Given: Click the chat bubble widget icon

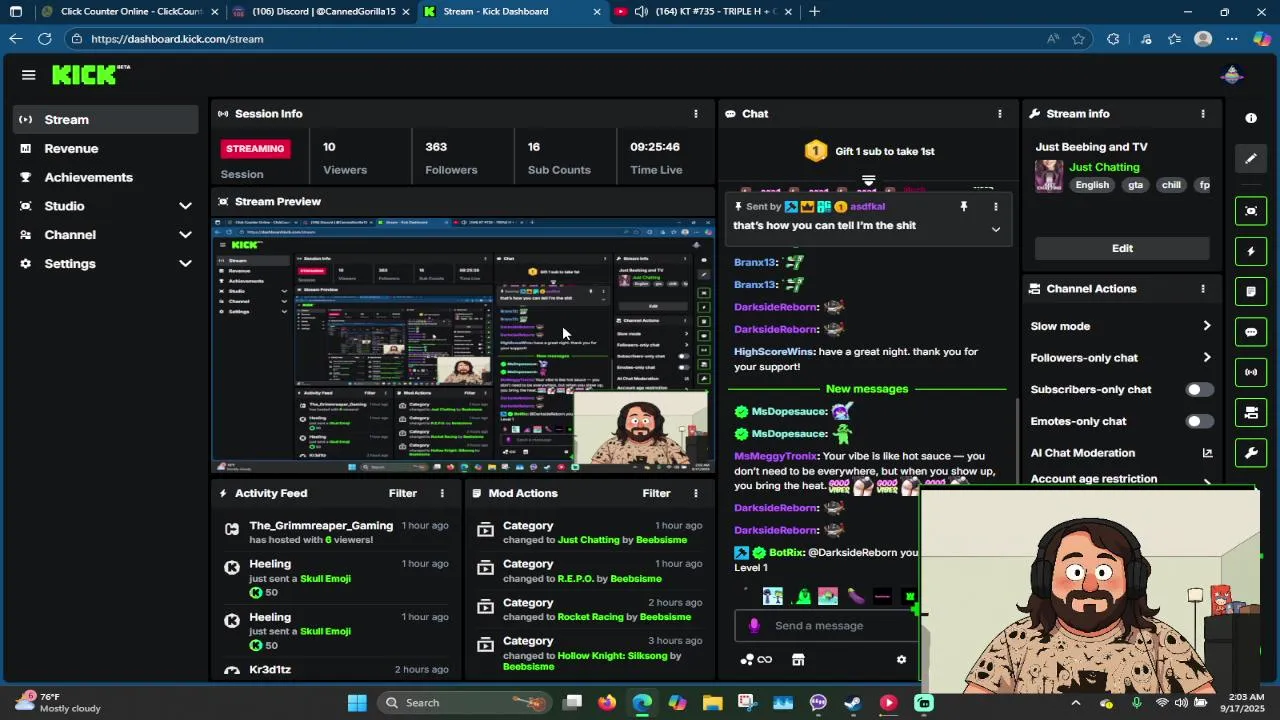Looking at the screenshot, I should click(1251, 332).
